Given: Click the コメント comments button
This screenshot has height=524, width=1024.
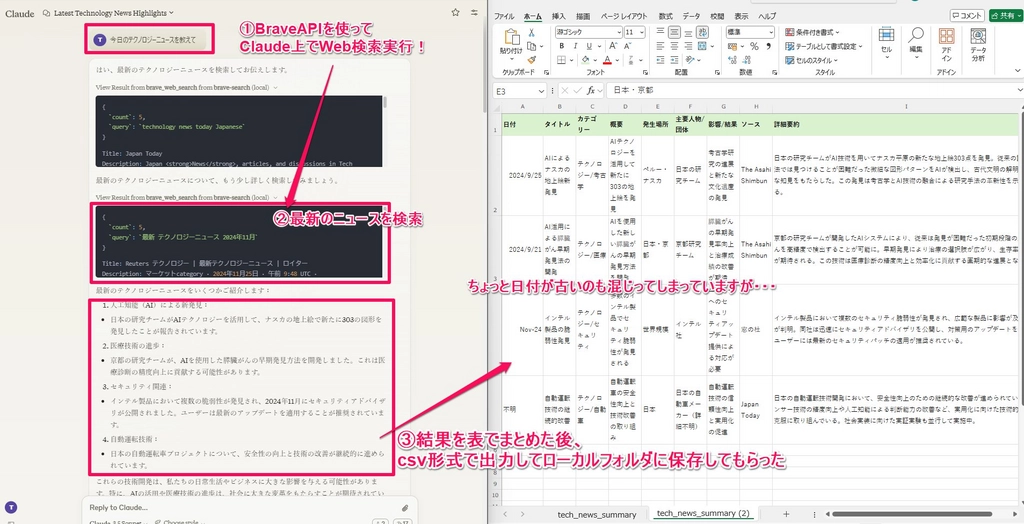Looking at the screenshot, I should coord(967,16).
